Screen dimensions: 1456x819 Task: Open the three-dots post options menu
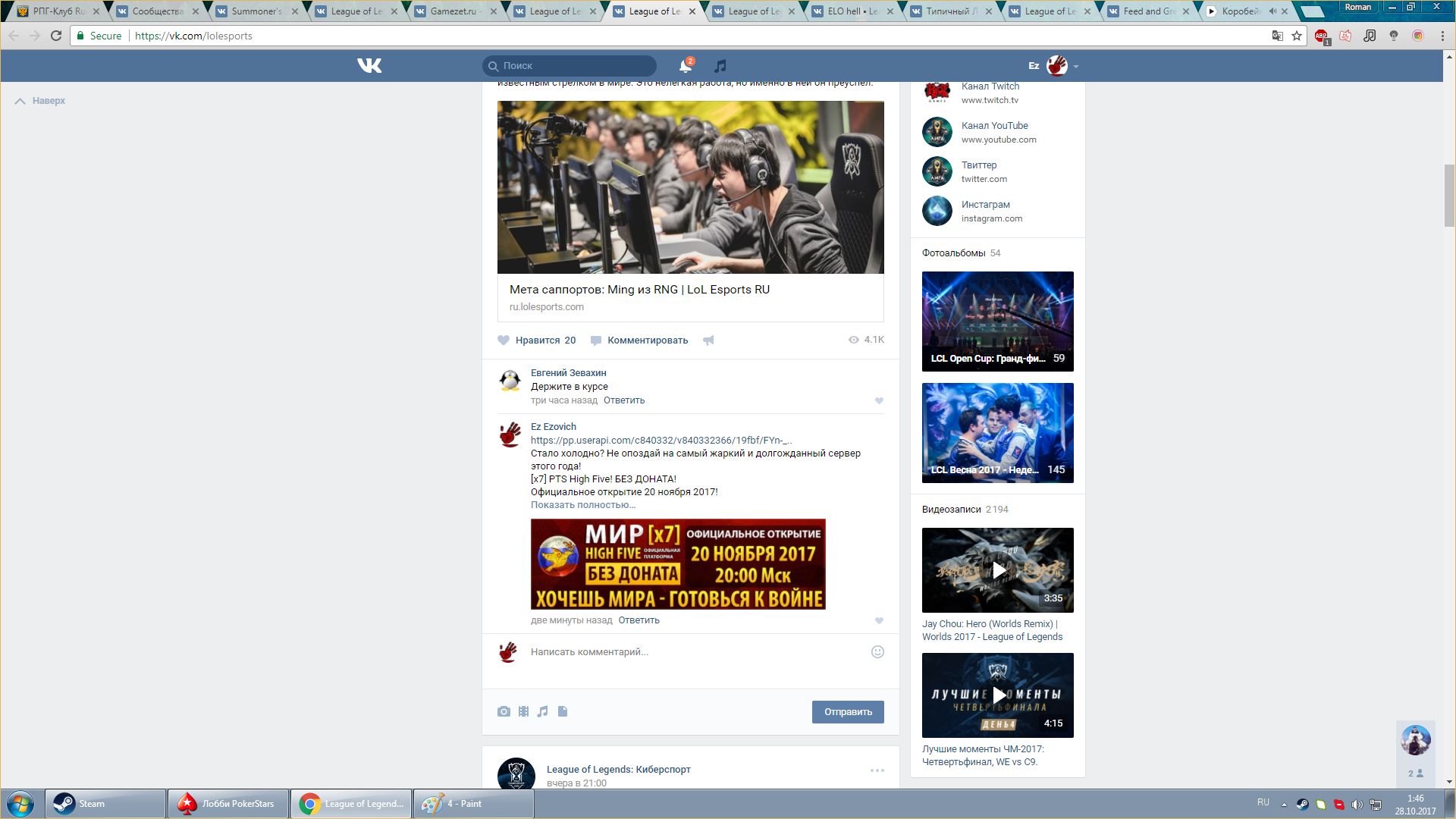(877, 770)
